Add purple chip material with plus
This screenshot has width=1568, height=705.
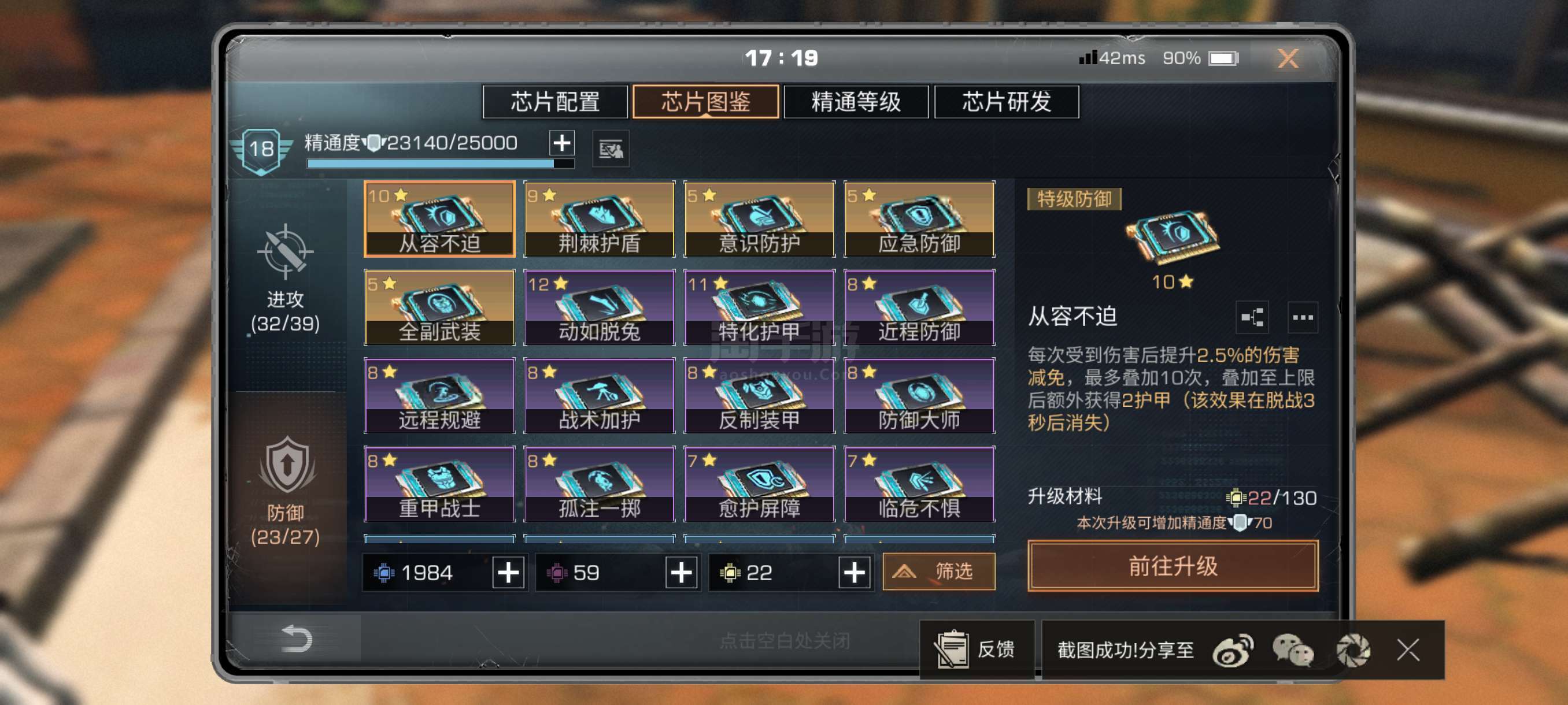(681, 573)
